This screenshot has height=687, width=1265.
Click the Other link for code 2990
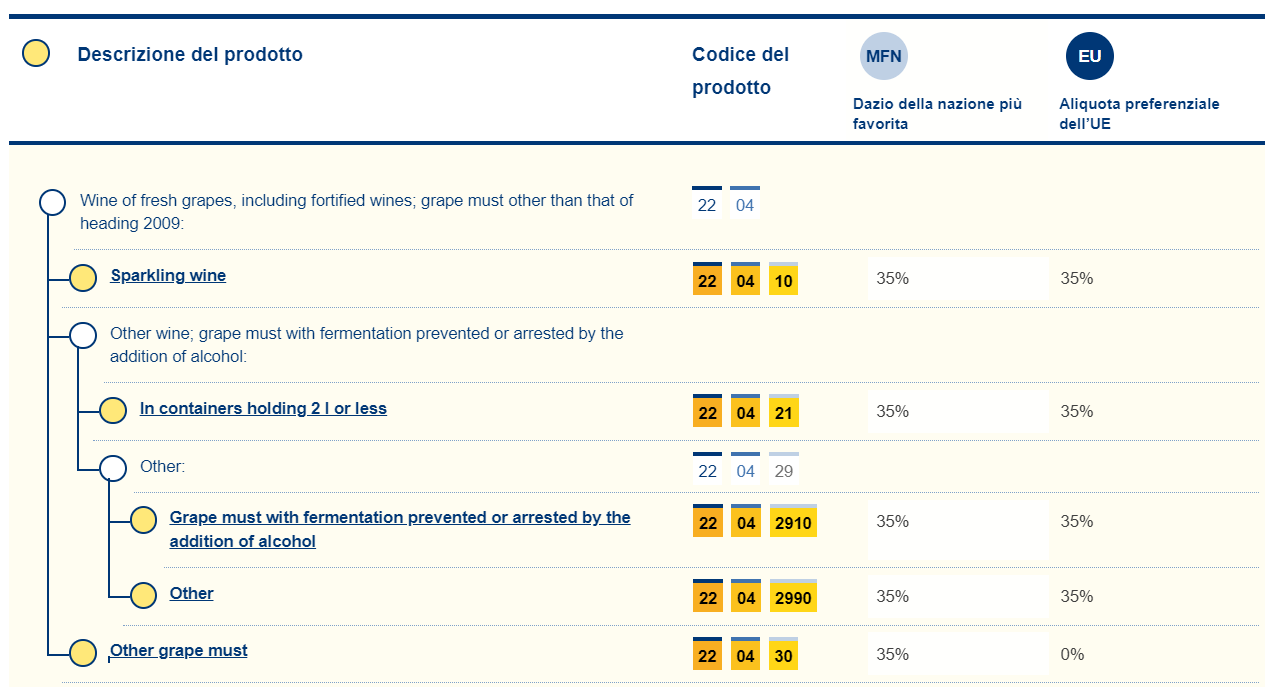click(x=191, y=594)
